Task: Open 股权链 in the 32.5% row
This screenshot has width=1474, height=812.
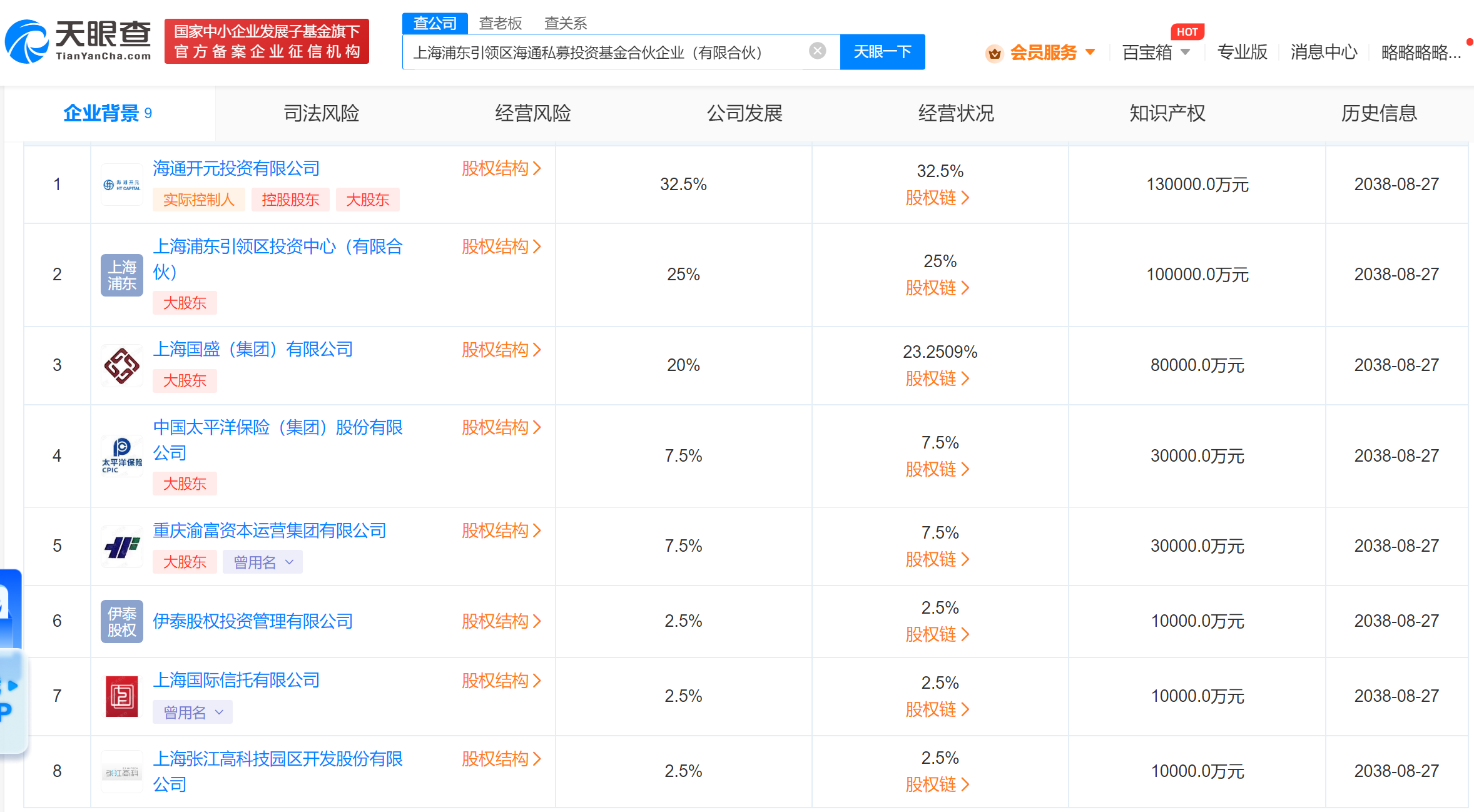Action: (x=937, y=198)
